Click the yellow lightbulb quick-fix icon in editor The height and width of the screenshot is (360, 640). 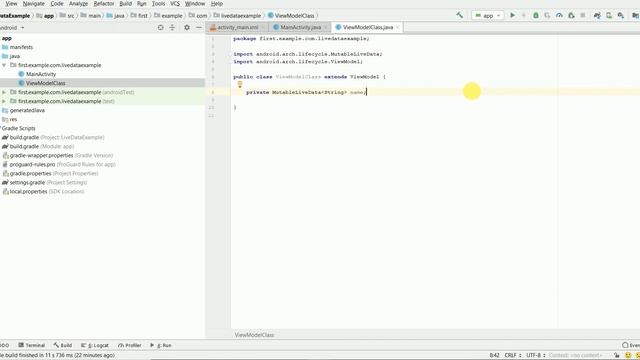coord(240,84)
